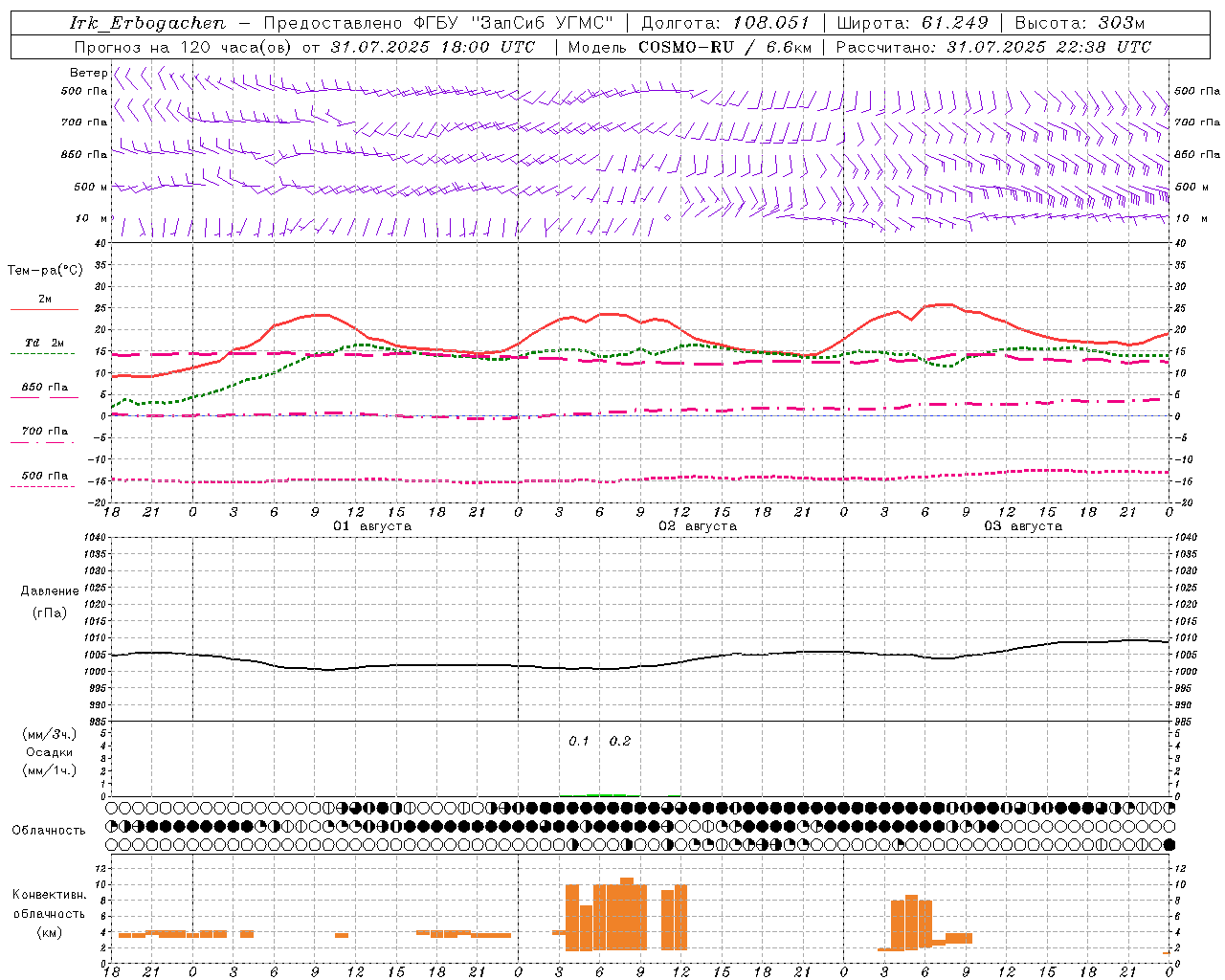Image resolution: width=1225 pixels, height=980 pixels.
Task: Click the 0.2 precipitation amount value
Action: 620,741
